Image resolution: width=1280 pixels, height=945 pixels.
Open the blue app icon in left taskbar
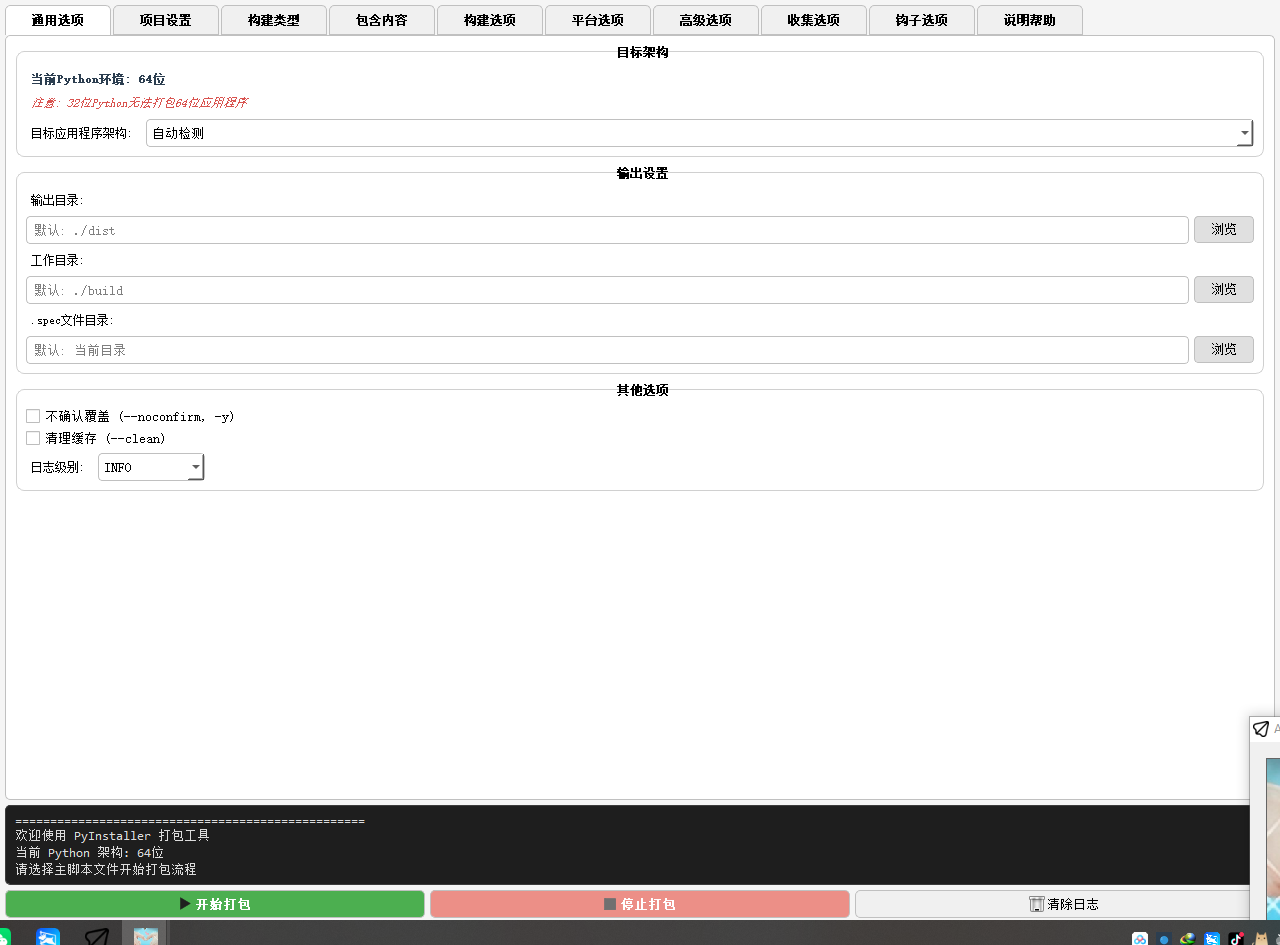48,937
